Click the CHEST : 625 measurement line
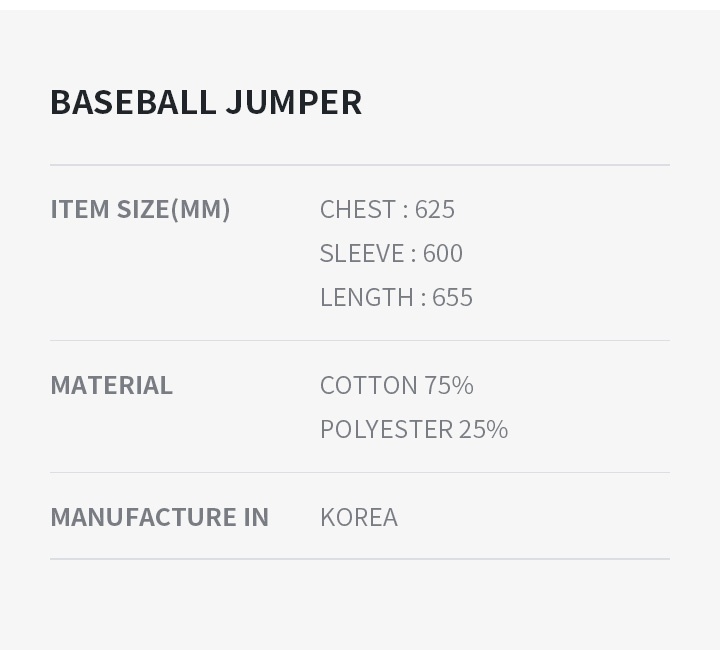The image size is (720, 650). [387, 209]
